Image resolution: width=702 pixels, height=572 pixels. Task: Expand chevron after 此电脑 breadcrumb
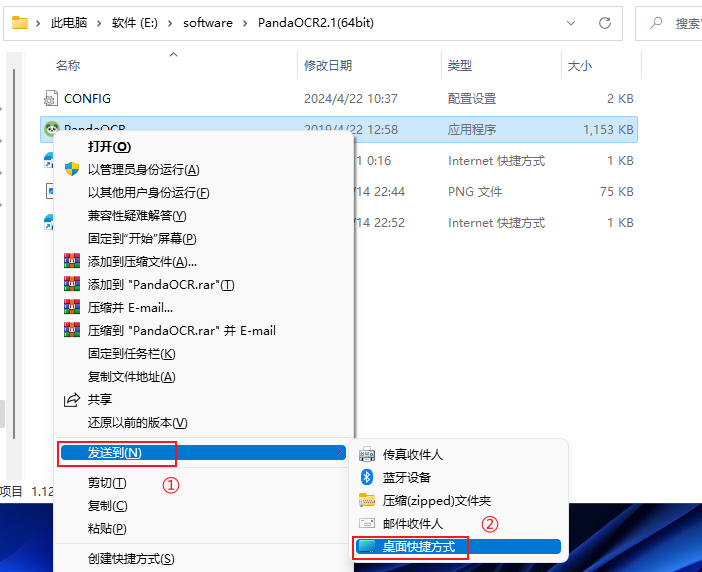(x=99, y=23)
